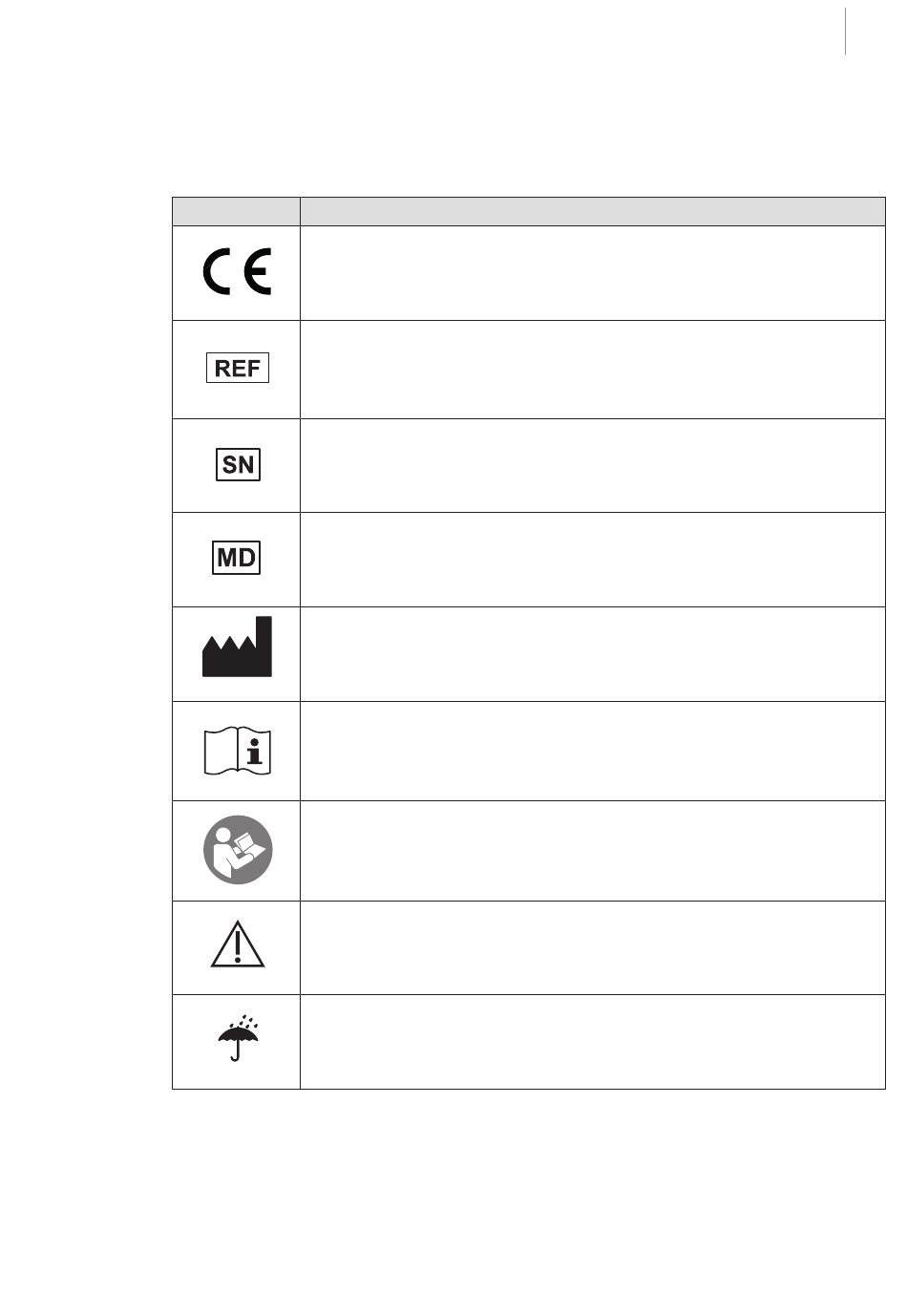The height and width of the screenshot is (1316, 907).
Task: Click the empty cell beside factory symbol
Action: 593,654
